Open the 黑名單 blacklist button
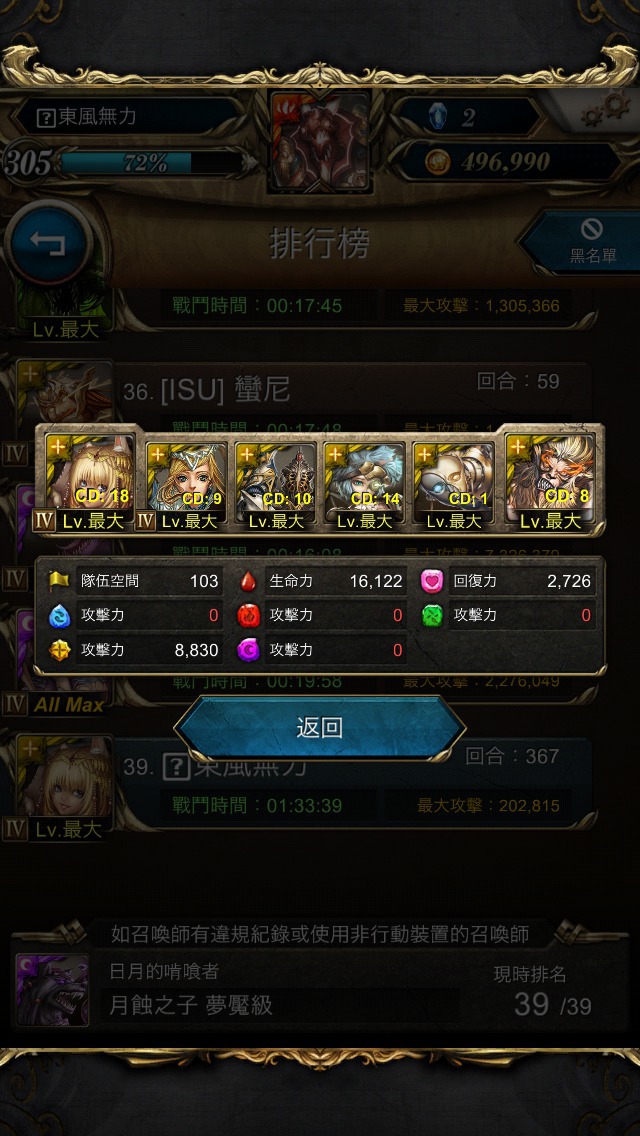Screen dimensions: 640x1136 point(586,241)
